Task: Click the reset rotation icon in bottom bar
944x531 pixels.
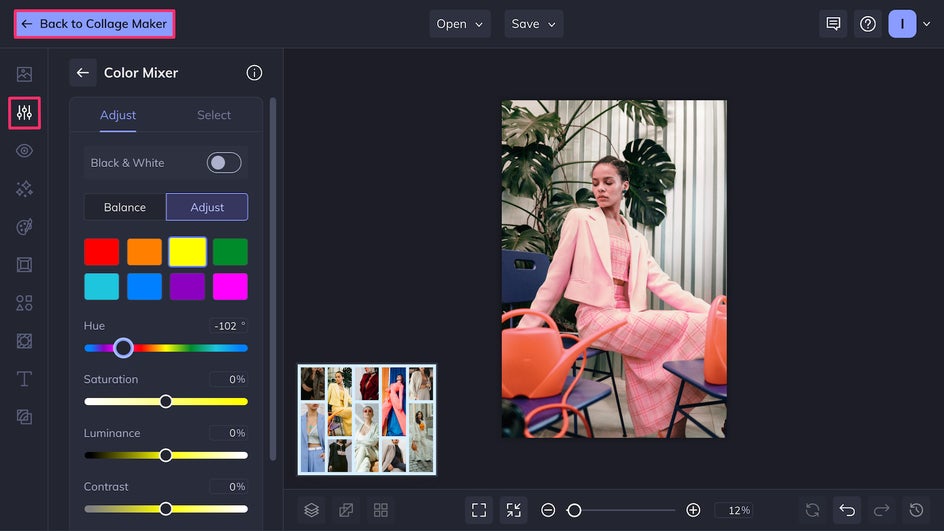Action: 813,511
